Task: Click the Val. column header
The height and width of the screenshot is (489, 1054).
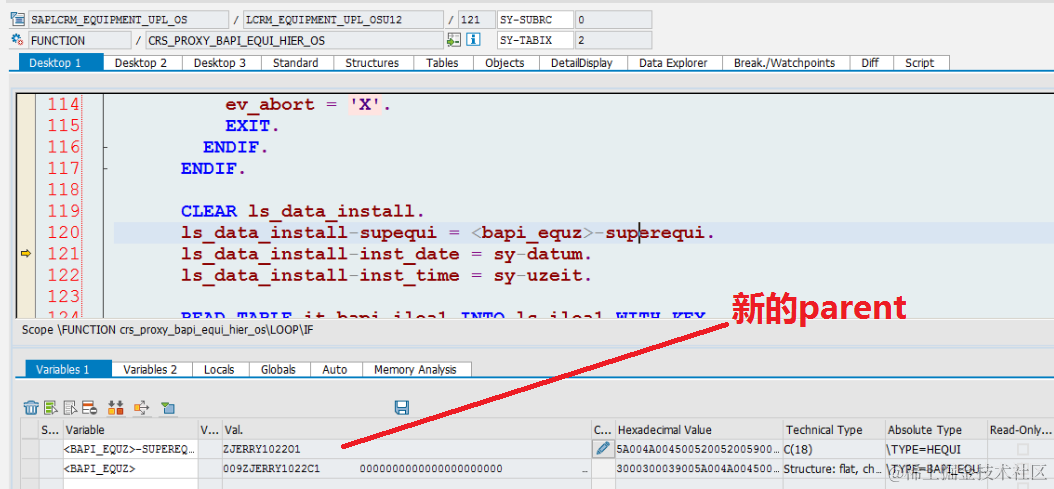Action: click(x=405, y=430)
